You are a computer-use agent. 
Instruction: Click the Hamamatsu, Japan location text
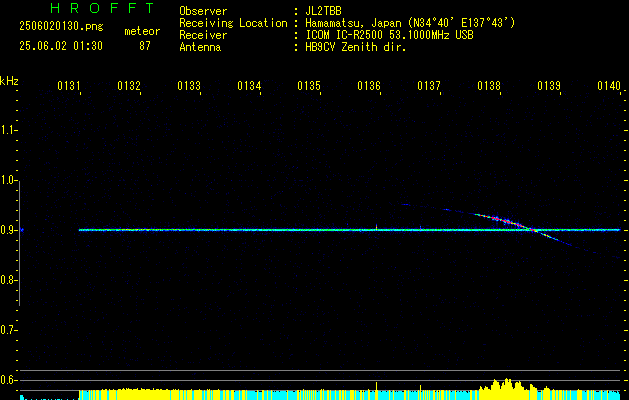[410, 23]
